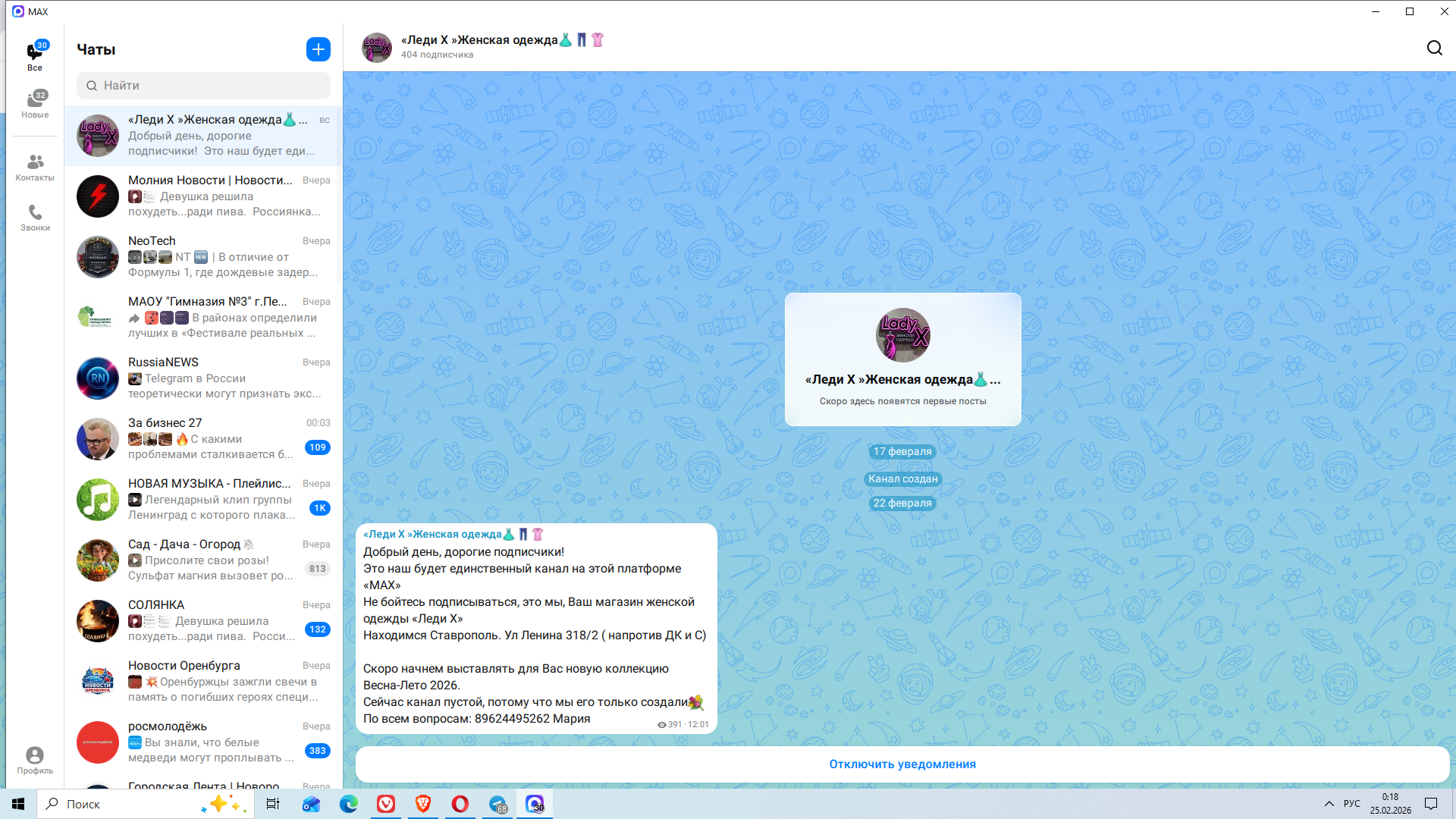Switch to the New chats folder
The height and width of the screenshot is (819, 1456).
[35, 105]
